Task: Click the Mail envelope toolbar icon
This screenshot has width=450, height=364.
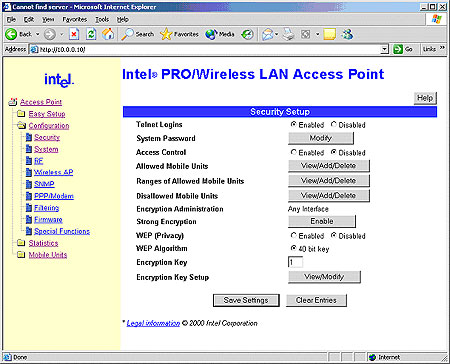Action: click(268, 34)
